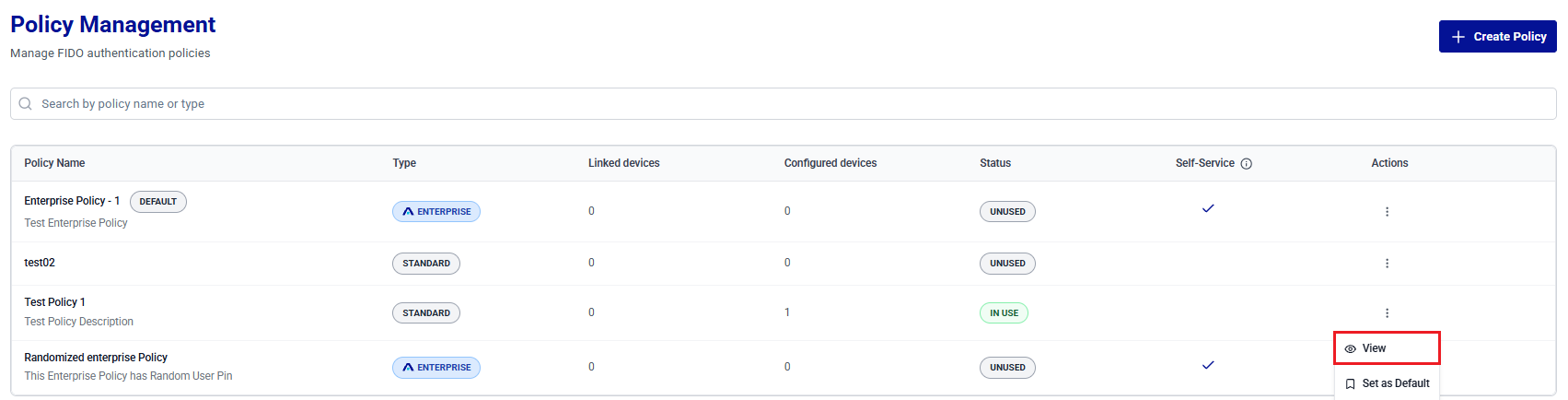Open three-dot actions menu for test02
This screenshot has width=1568, height=400.
point(1387,264)
